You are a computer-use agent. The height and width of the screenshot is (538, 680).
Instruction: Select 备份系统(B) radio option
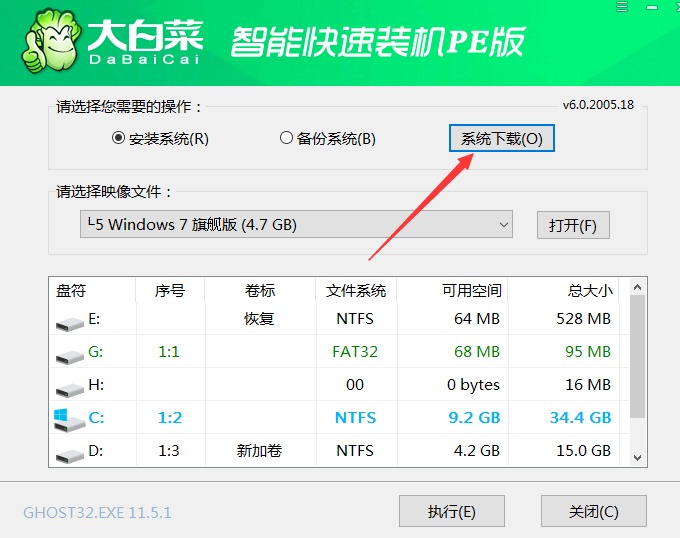point(327,139)
